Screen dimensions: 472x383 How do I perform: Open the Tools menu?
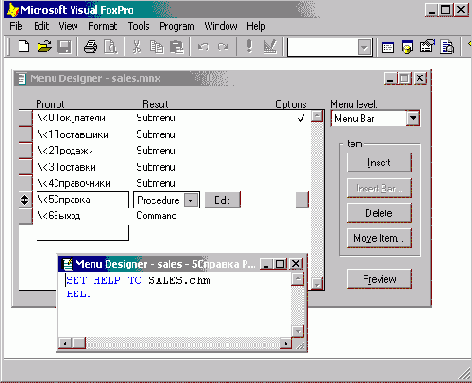[139, 26]
